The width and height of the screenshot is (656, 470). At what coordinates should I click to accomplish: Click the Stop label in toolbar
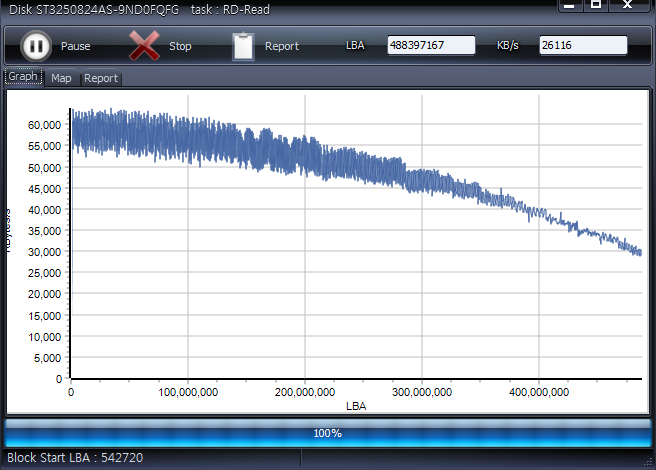pyautogui.click(x=180, y=46)
